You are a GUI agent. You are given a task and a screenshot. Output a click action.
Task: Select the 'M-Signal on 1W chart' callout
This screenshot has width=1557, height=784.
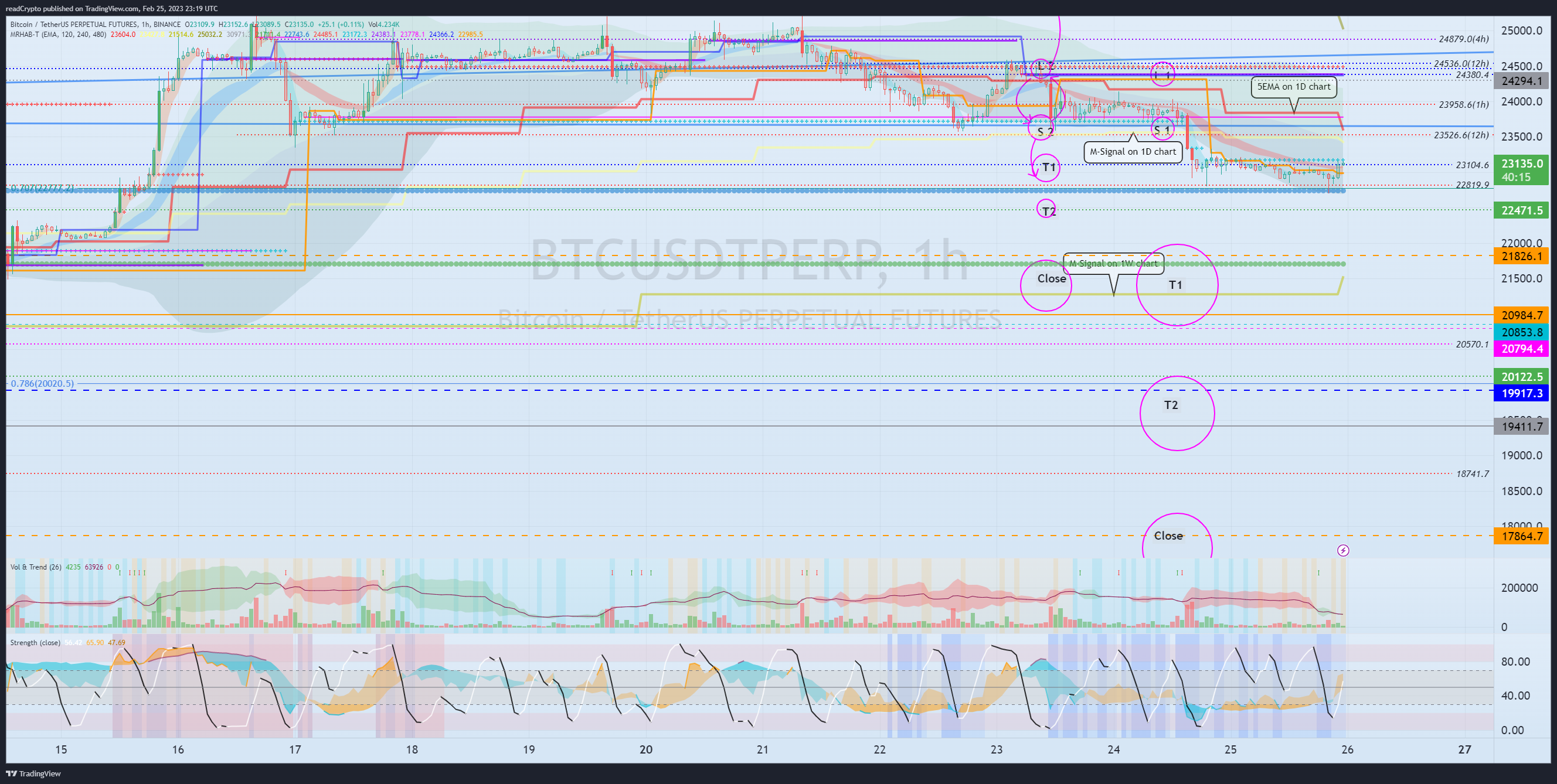pyautogui.click(x=1113, y=263)
